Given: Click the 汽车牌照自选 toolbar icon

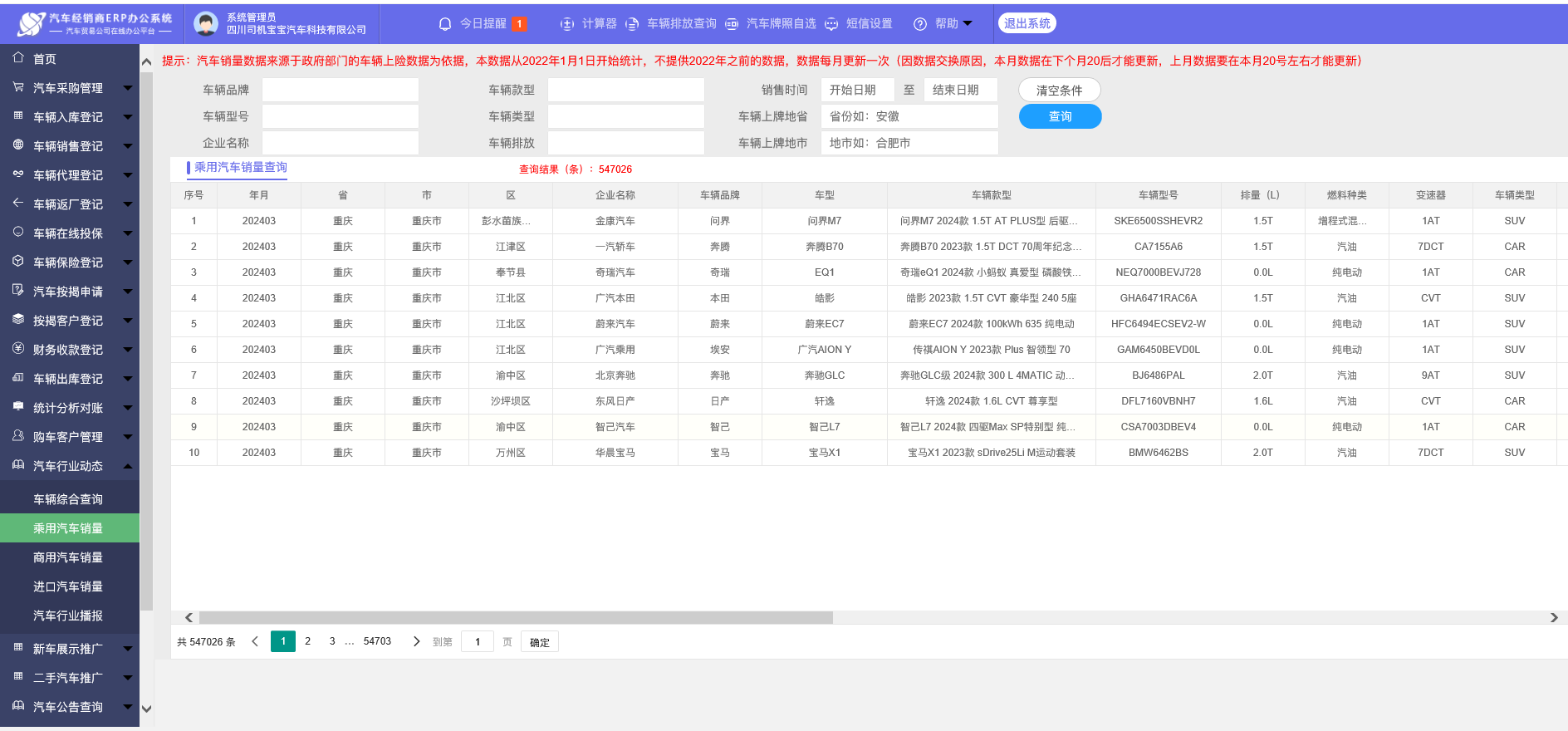Looking at the screenshot, I should pyautogui.click(x=732, y=24).
